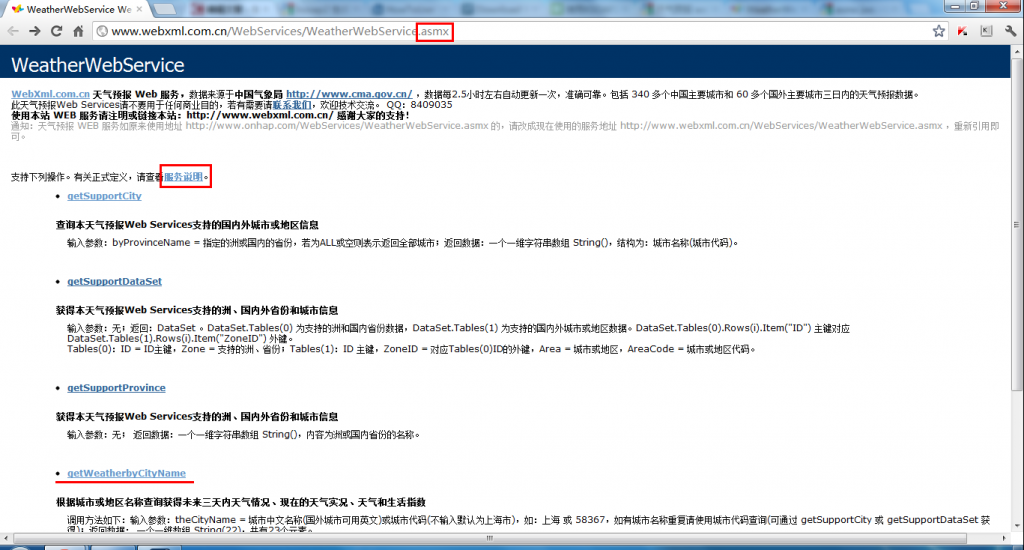This screenshot has height=550, width=1024.
Task: Click the 'DataSet.Tables(1).Rows(i).Item("ZoneID")' line
Action: [x=181, y=338]
